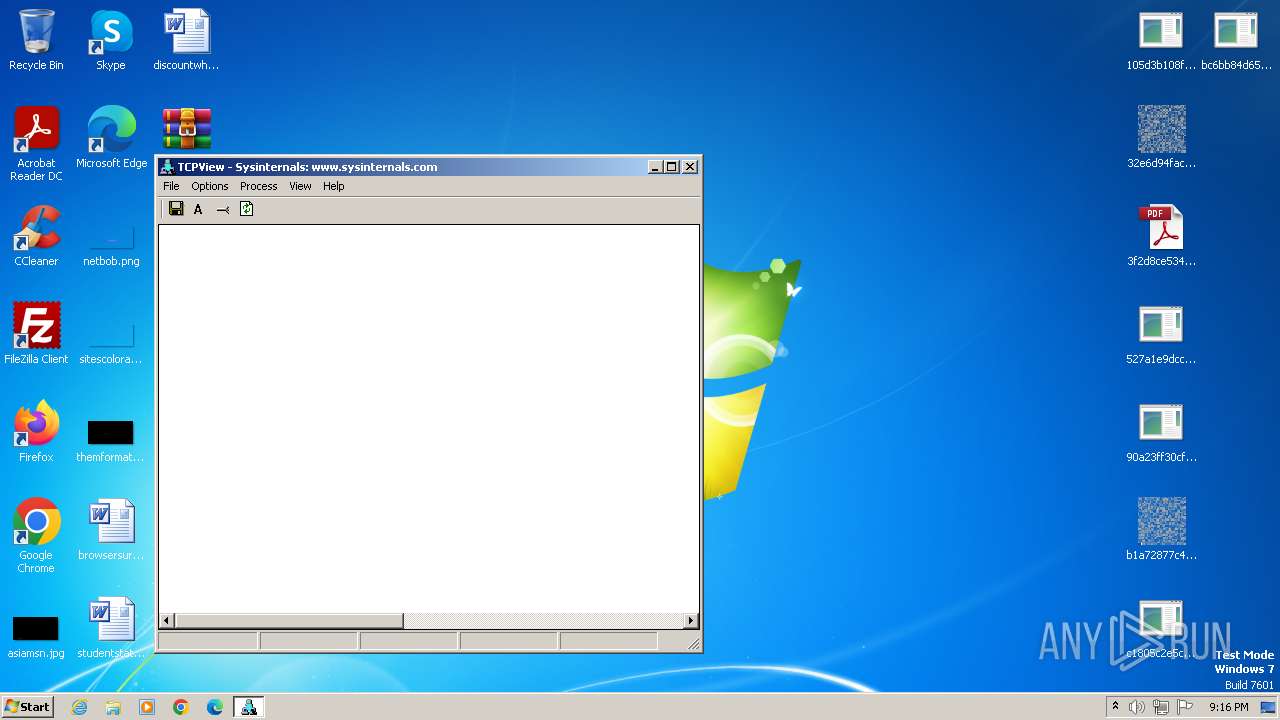1280x720 pixels.
Task: Select the Google Chrome desktop shortcut
Action: click(x=36, y=535)
